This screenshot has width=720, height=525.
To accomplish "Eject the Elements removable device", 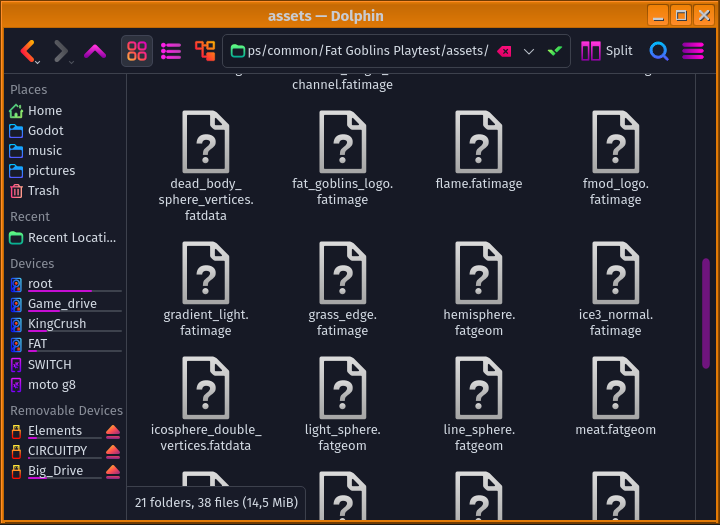I will pyautogui.click(x=113, y=431).
